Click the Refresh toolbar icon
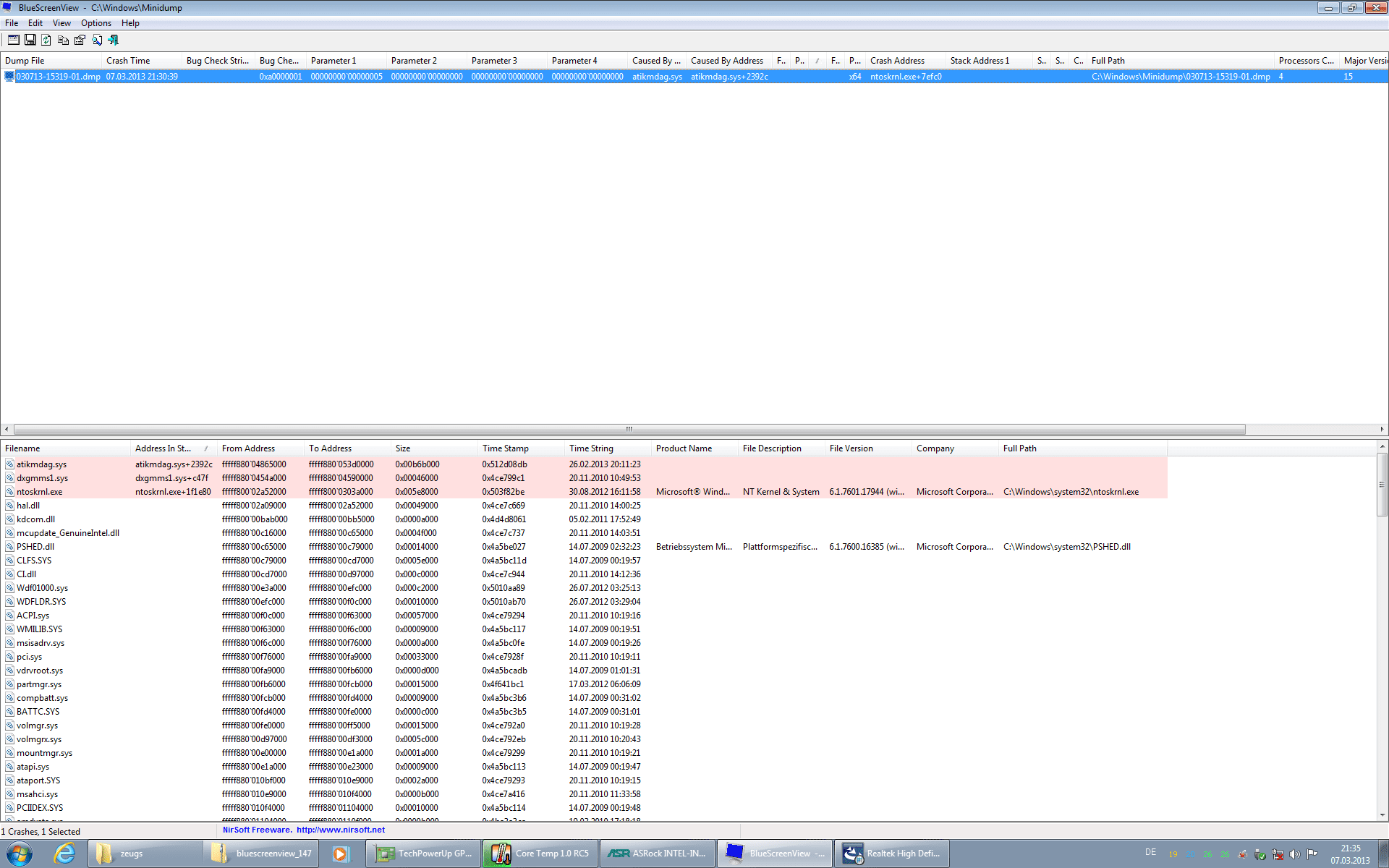1389x868 pixels. pos(46,41)
